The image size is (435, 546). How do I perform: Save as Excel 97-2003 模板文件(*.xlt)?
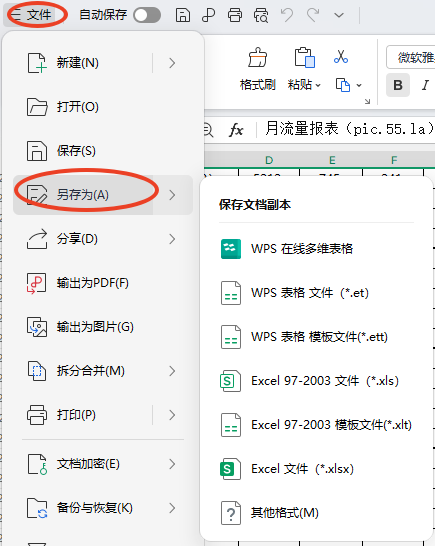click(316, 425)
